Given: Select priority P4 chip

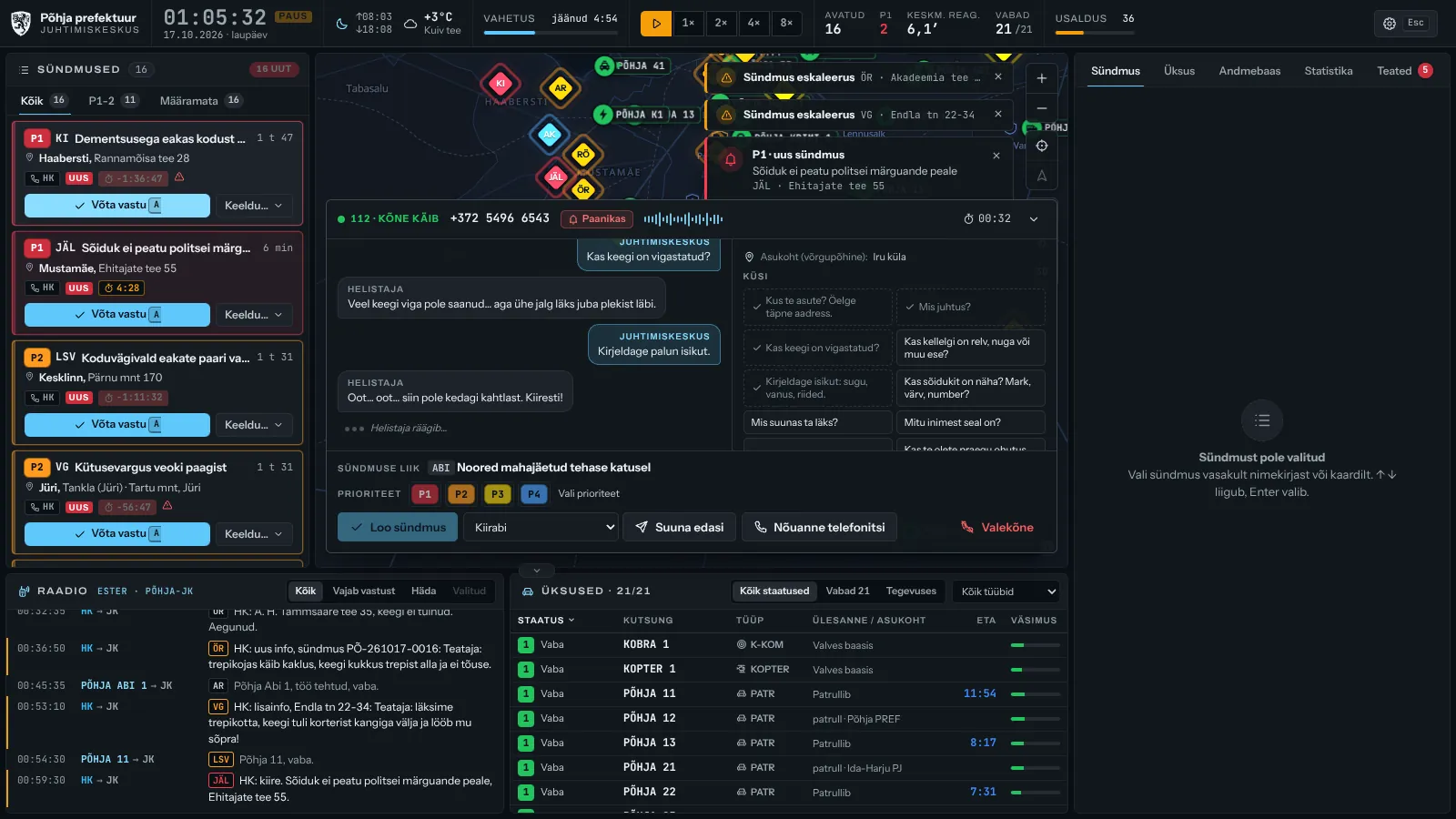Looking at the screenshot, I should [534, 494].
